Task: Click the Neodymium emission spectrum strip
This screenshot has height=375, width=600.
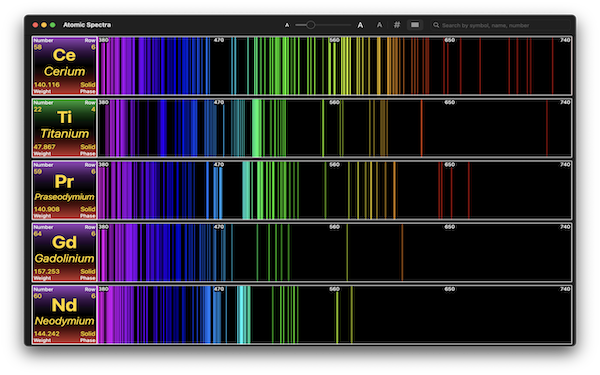Action: tap(335, 315)
